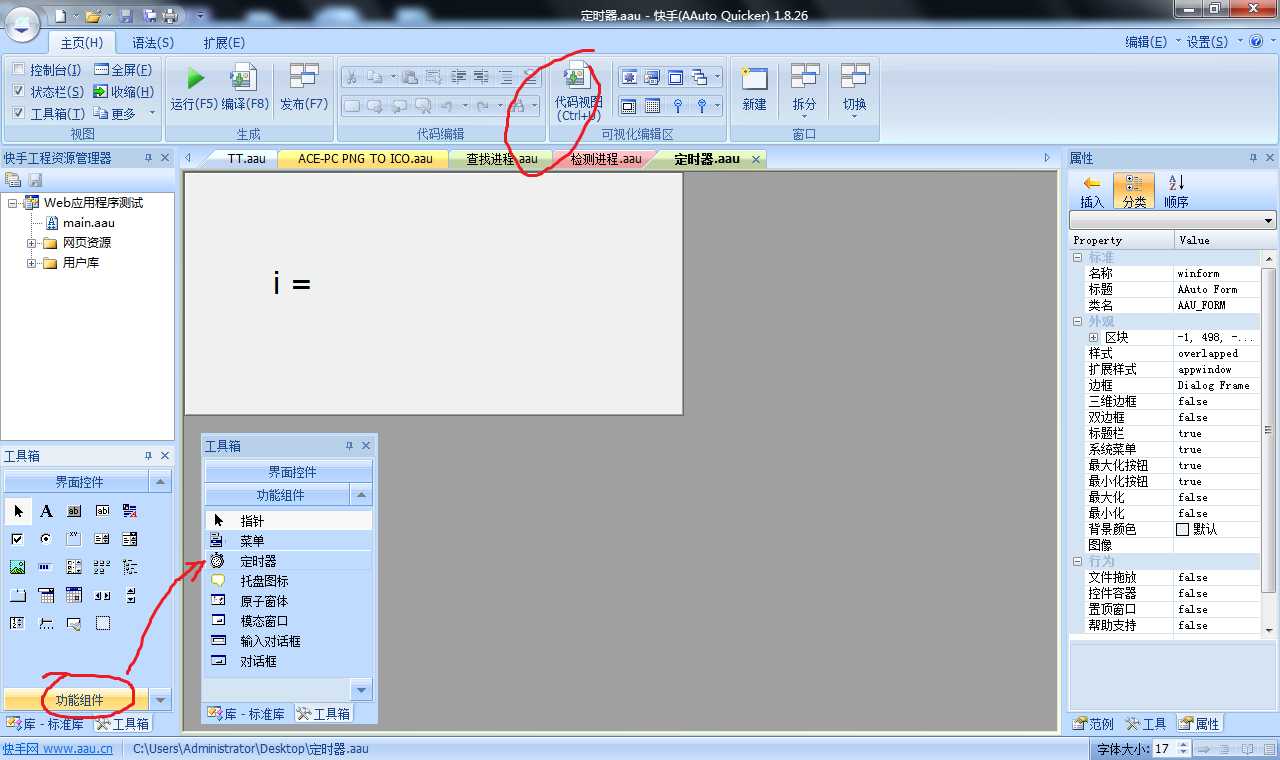The height and width of the screenshot is (760, 1280).
Task: Open ACE-PC PNG TO ICO.aau tab
Action: click(365, 159)
